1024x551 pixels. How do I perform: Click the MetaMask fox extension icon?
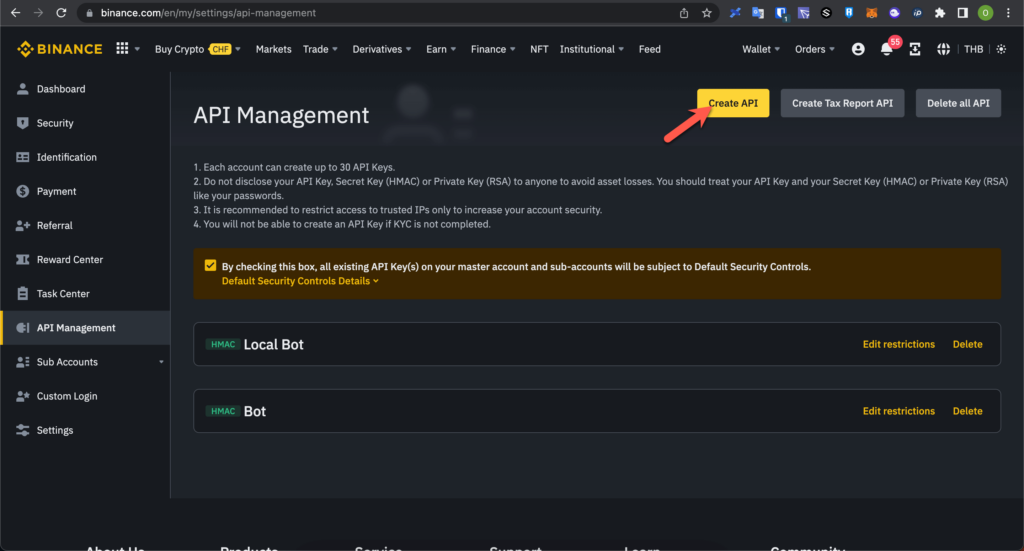click(x=871, y=13)
